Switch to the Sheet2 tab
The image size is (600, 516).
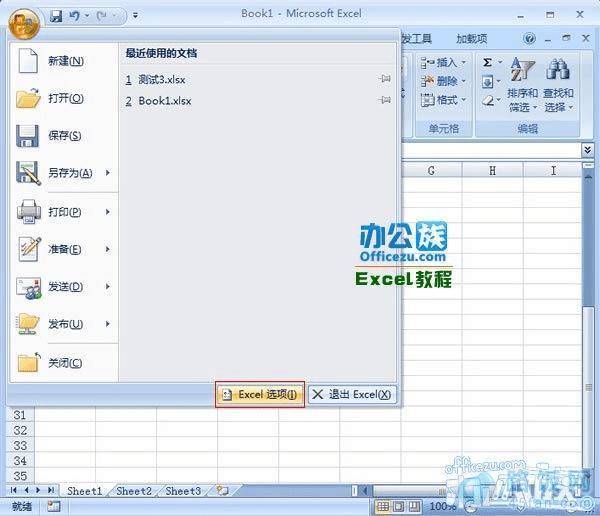point(134,491)
